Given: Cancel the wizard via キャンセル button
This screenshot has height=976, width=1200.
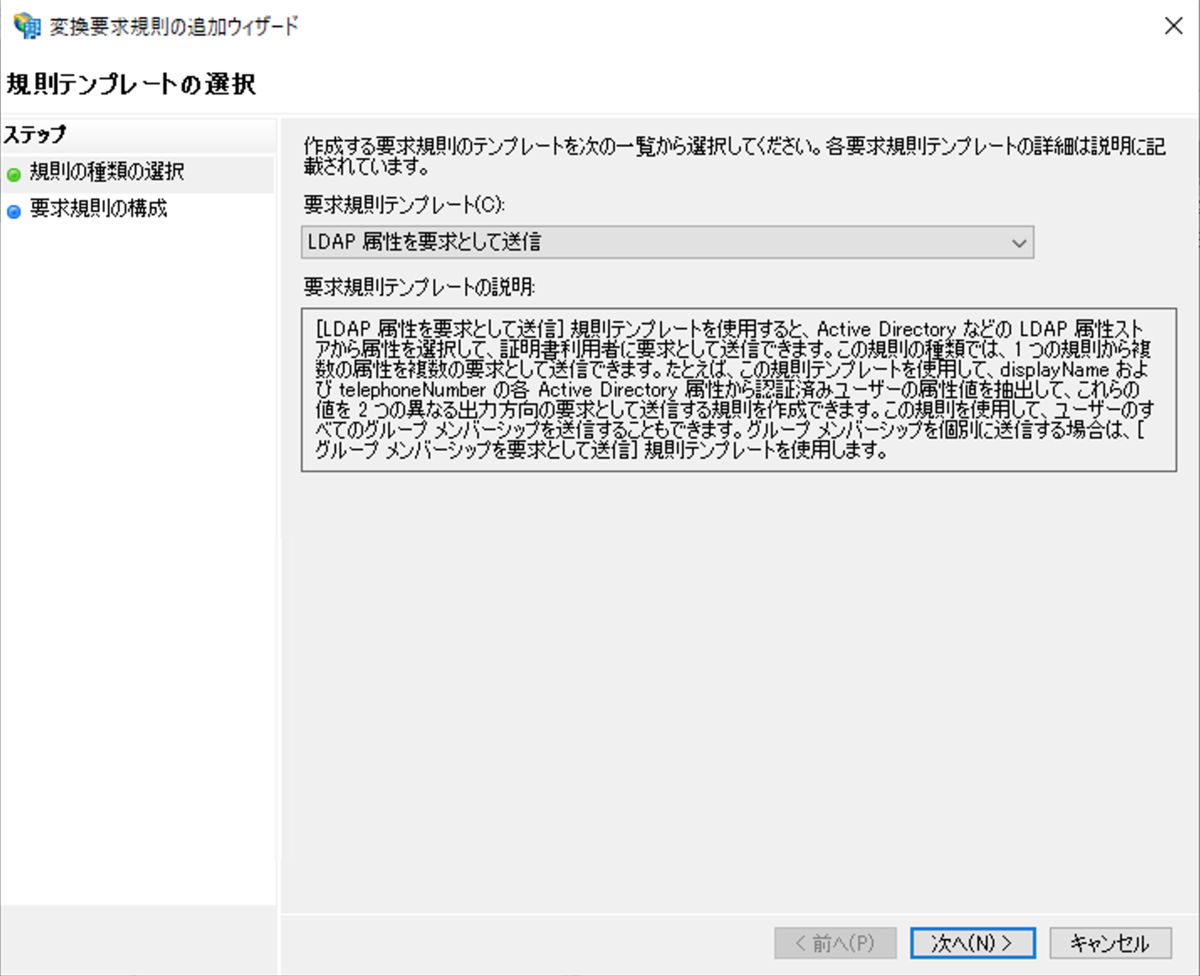Looking at the screenshot, I should click(x=1110, y=942).
